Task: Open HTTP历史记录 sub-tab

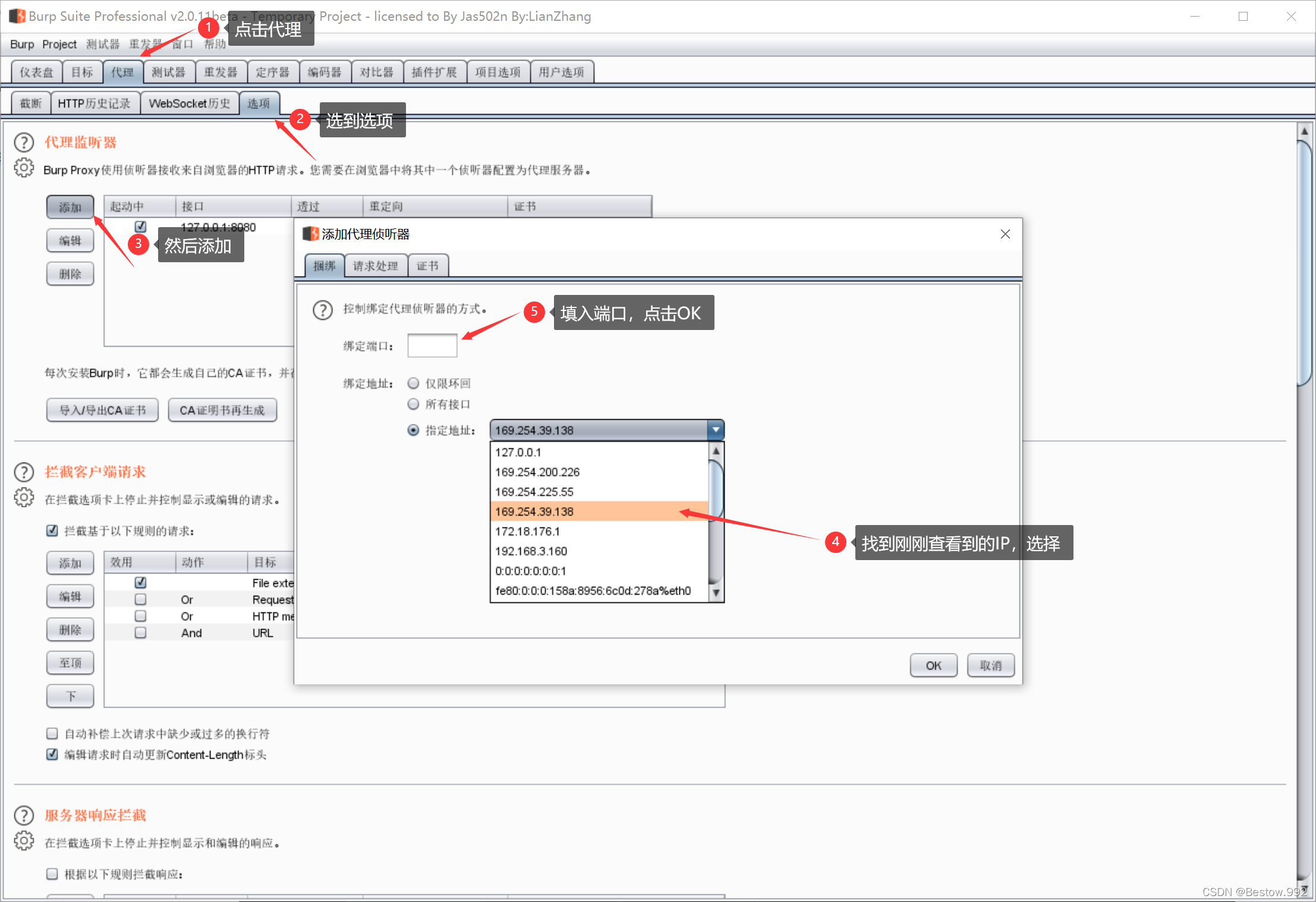Action: 95,103
